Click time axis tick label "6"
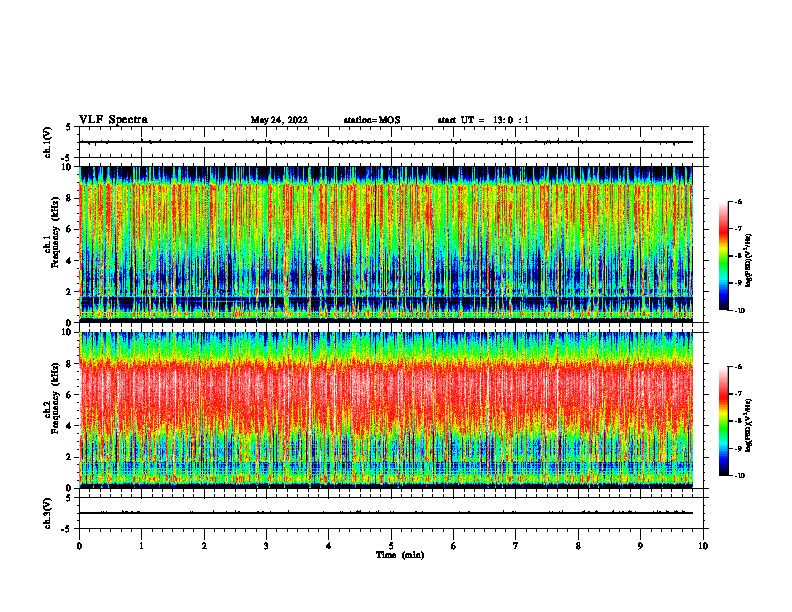 coord(454,546)
